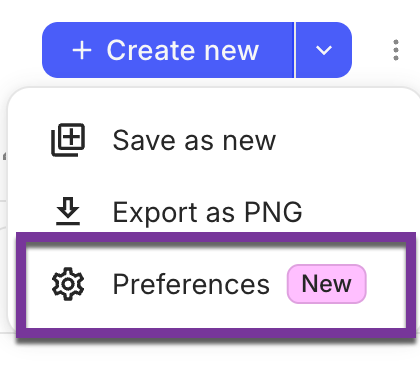Click the split-button down arrow next to Create new

pos(324,50)
